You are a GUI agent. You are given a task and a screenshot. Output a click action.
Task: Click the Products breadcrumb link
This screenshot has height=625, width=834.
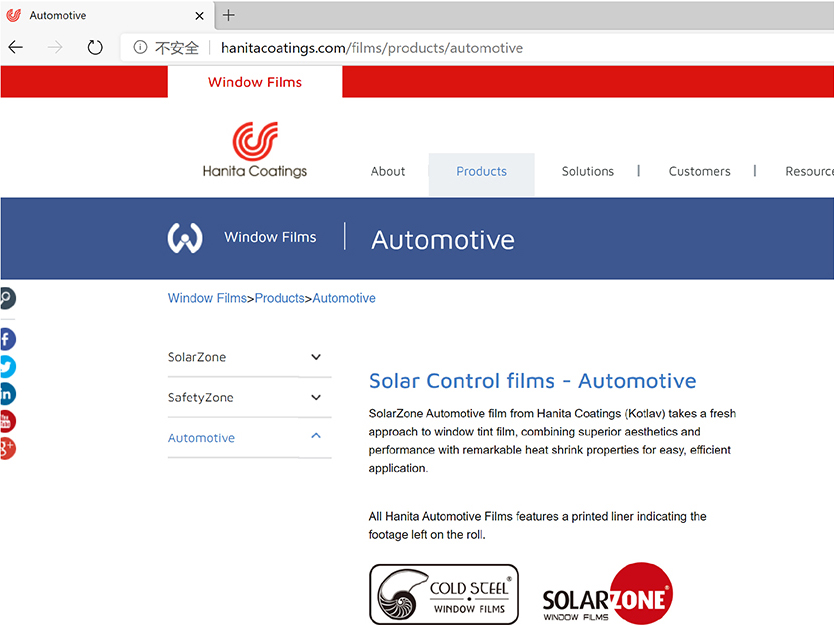click(x=280, y=298)
